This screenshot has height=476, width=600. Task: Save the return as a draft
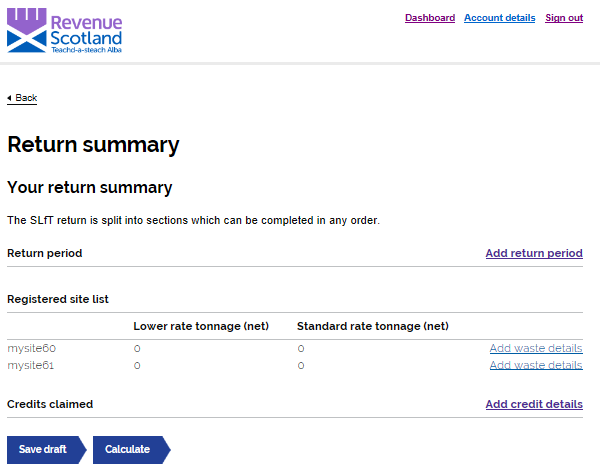point(47,450)
